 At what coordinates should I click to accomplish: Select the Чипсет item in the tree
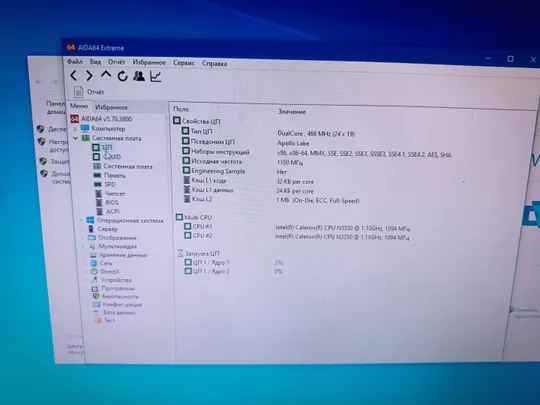pos(115,194)
